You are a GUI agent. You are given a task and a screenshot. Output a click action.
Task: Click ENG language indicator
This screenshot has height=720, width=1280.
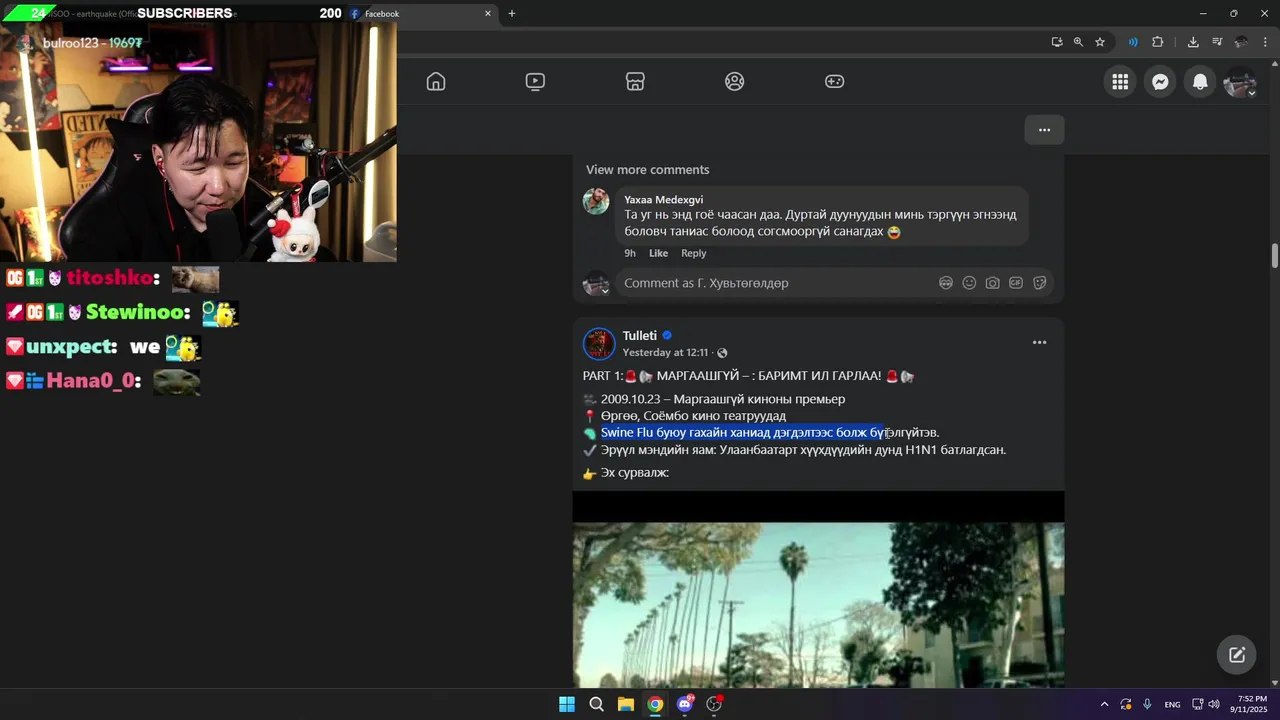pyautogui.click(x=1172, y=704)
